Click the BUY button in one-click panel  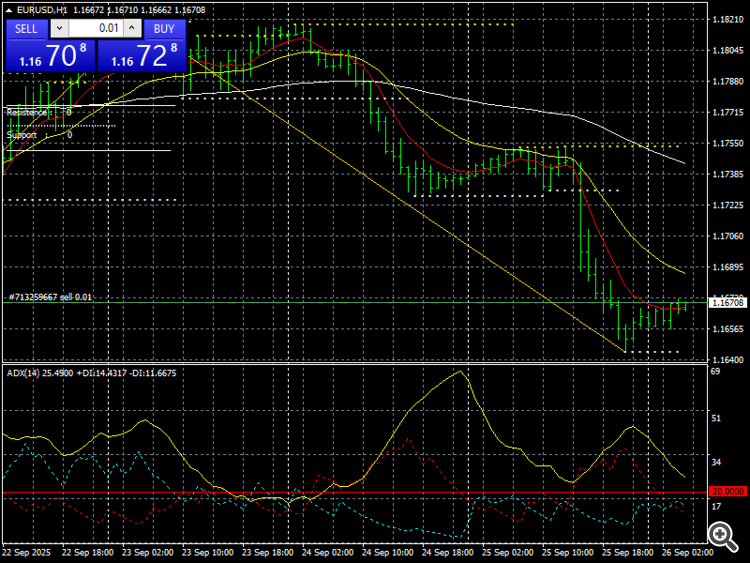click(x=164, y=29)
